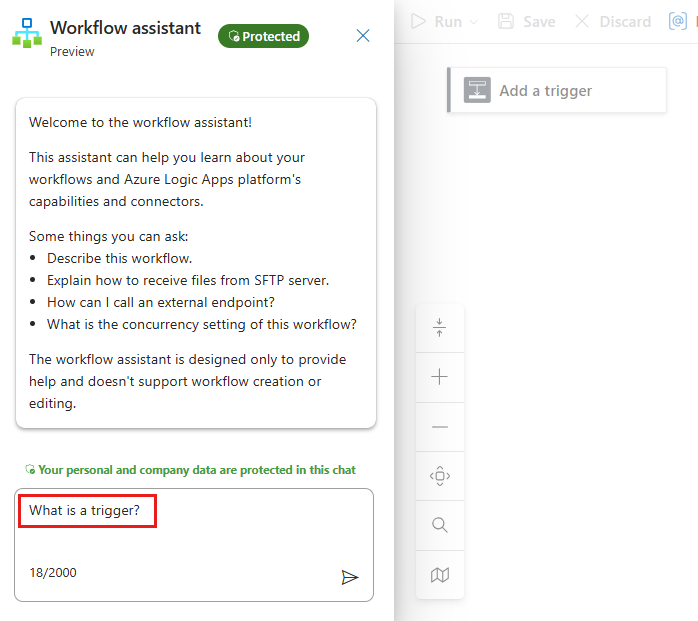Click 'Describe this workflow.' suggestion text

[x=119, y=258]
